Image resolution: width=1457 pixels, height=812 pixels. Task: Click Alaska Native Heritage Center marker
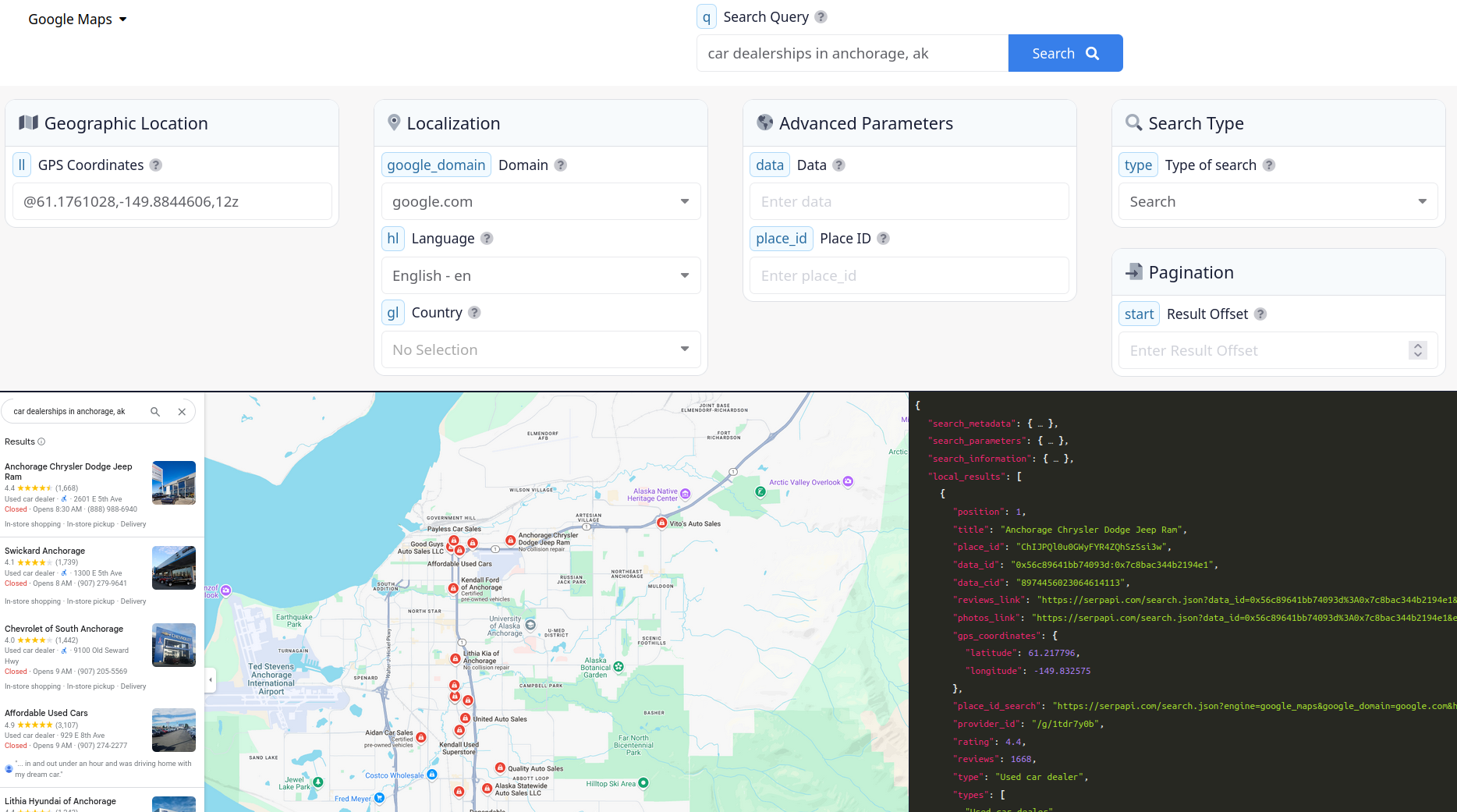(x=686, y=494)
